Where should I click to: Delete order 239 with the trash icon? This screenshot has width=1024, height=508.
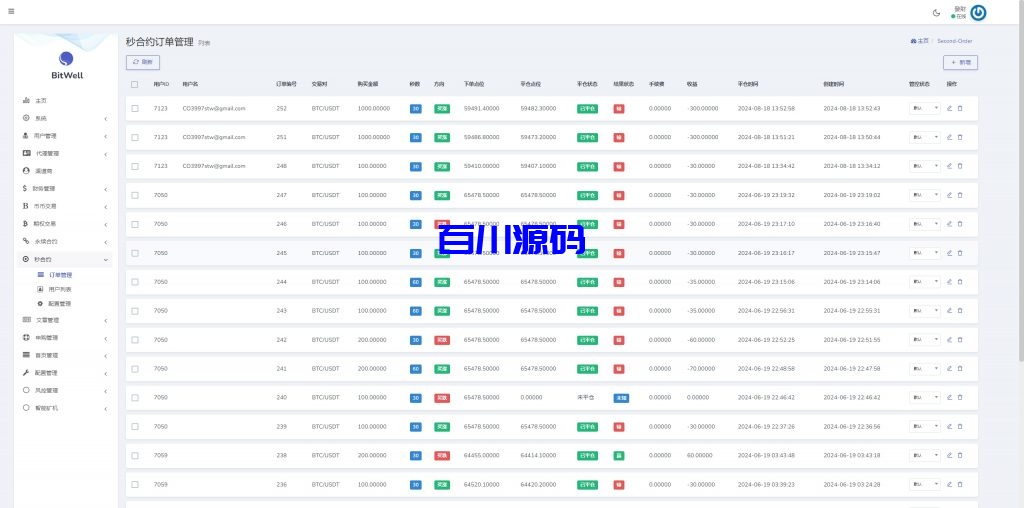pos(960,426)
